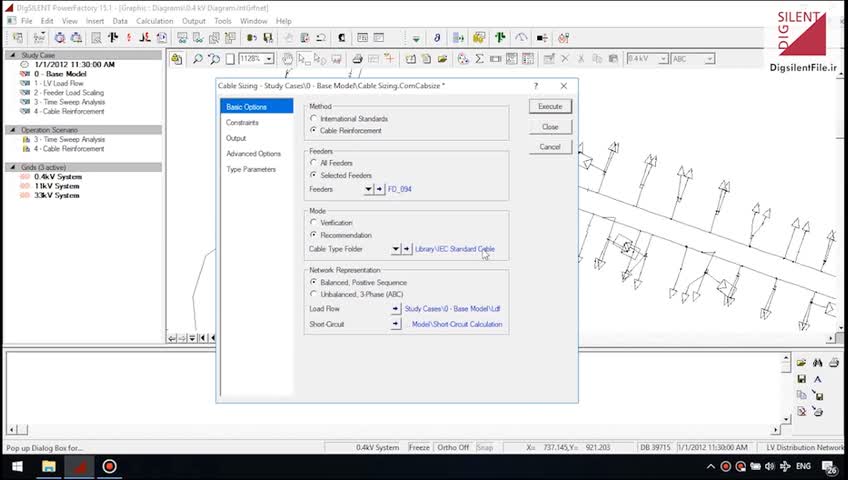
Task: Click the binoculars search icon in output window
Action: (x=817, y=362)
